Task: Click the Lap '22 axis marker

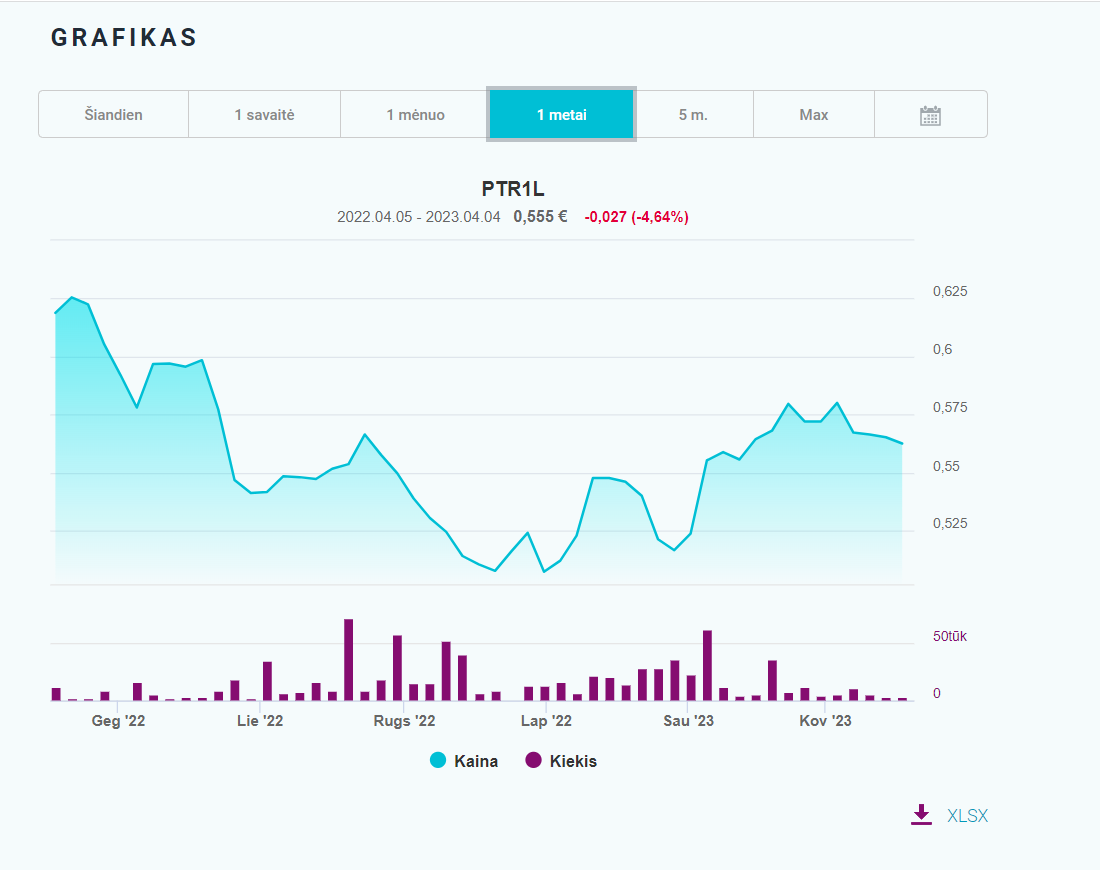Action: (546, 721)
